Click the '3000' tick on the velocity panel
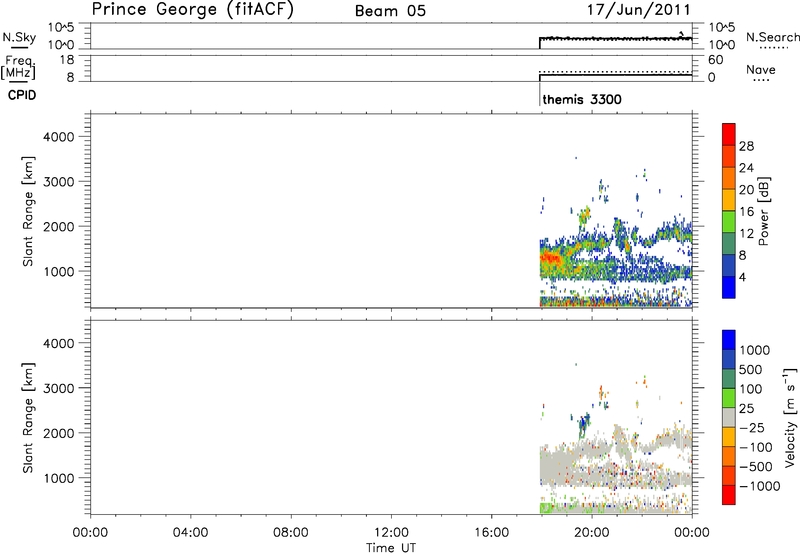This screenshot has width=800, height=554. point(58,388)
